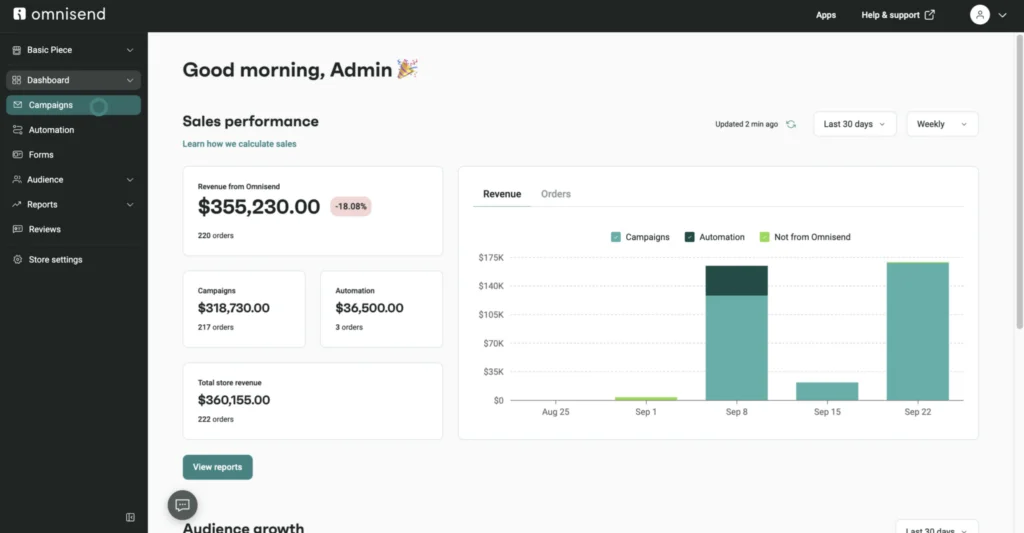Refresh sales data with the sync icon
This screenshot has width=1024, height=533.
tap(791, 124)
